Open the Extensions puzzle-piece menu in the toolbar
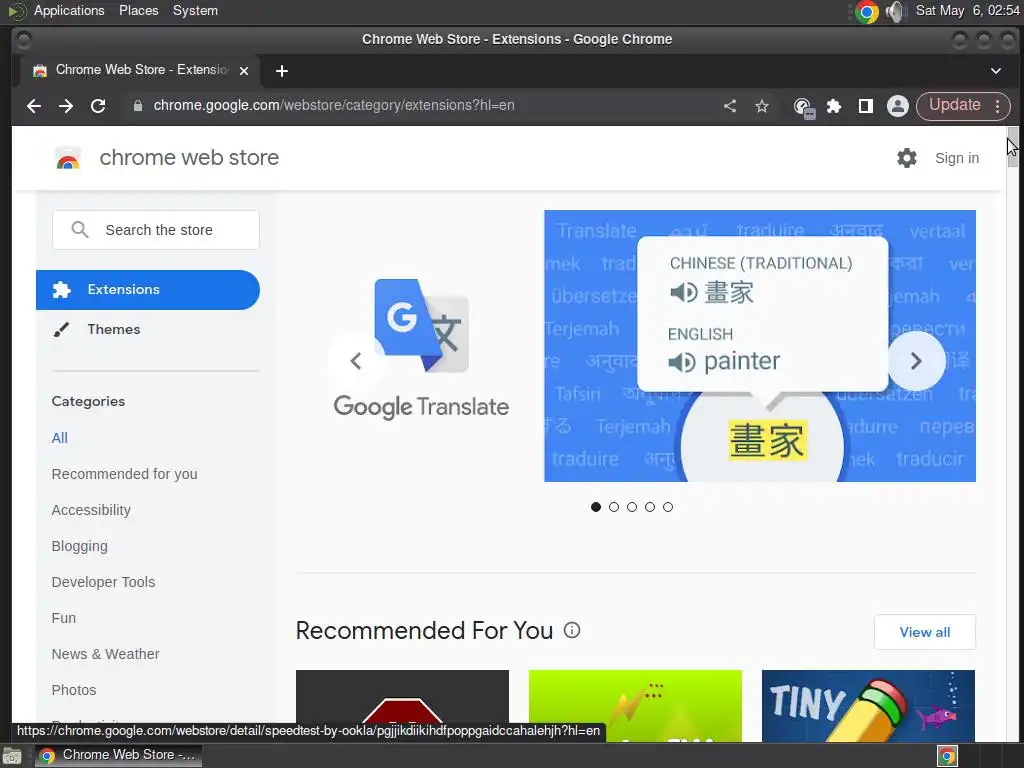 [834, 106]
